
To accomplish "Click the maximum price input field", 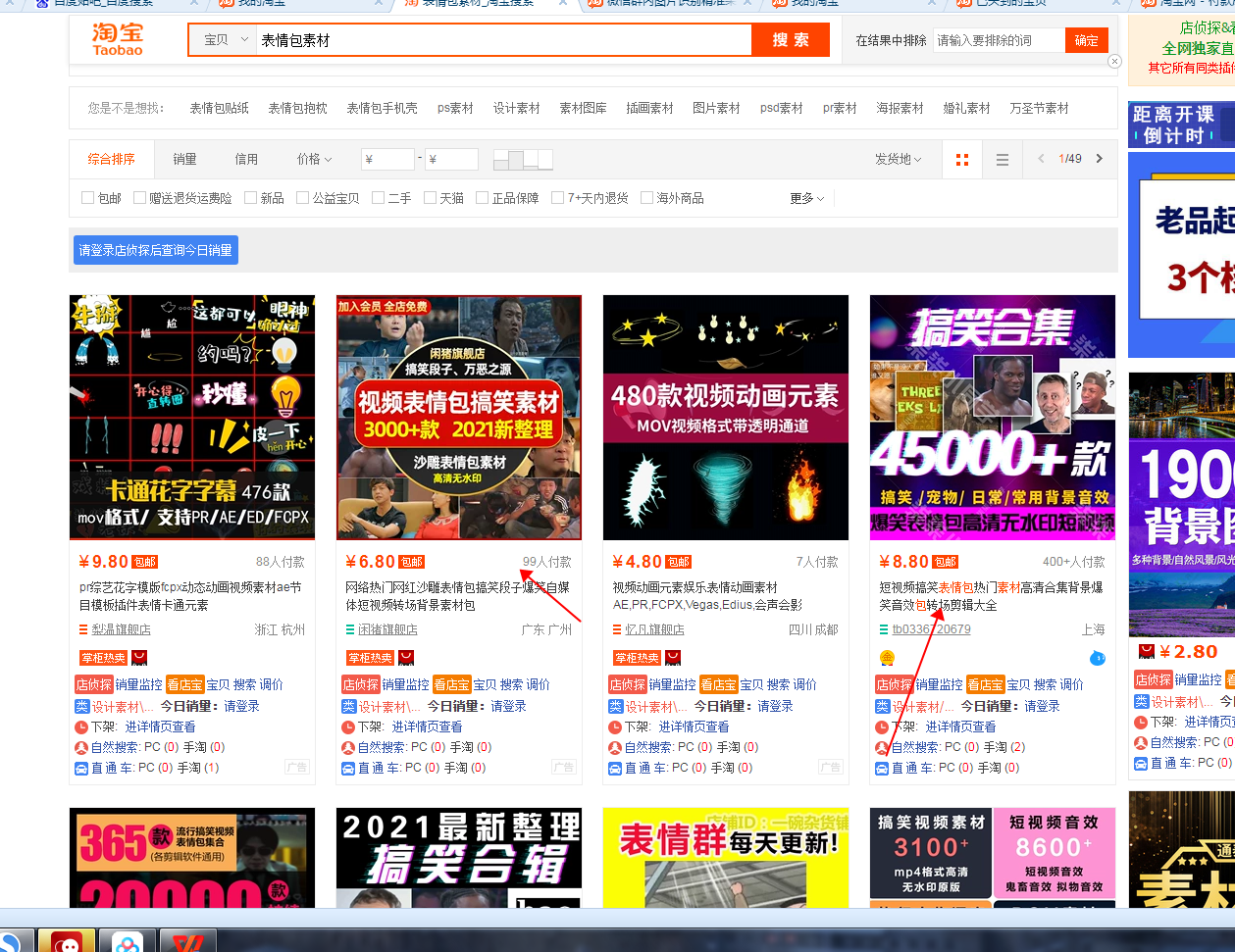I will pyautogui.click(x=451, y=159).
